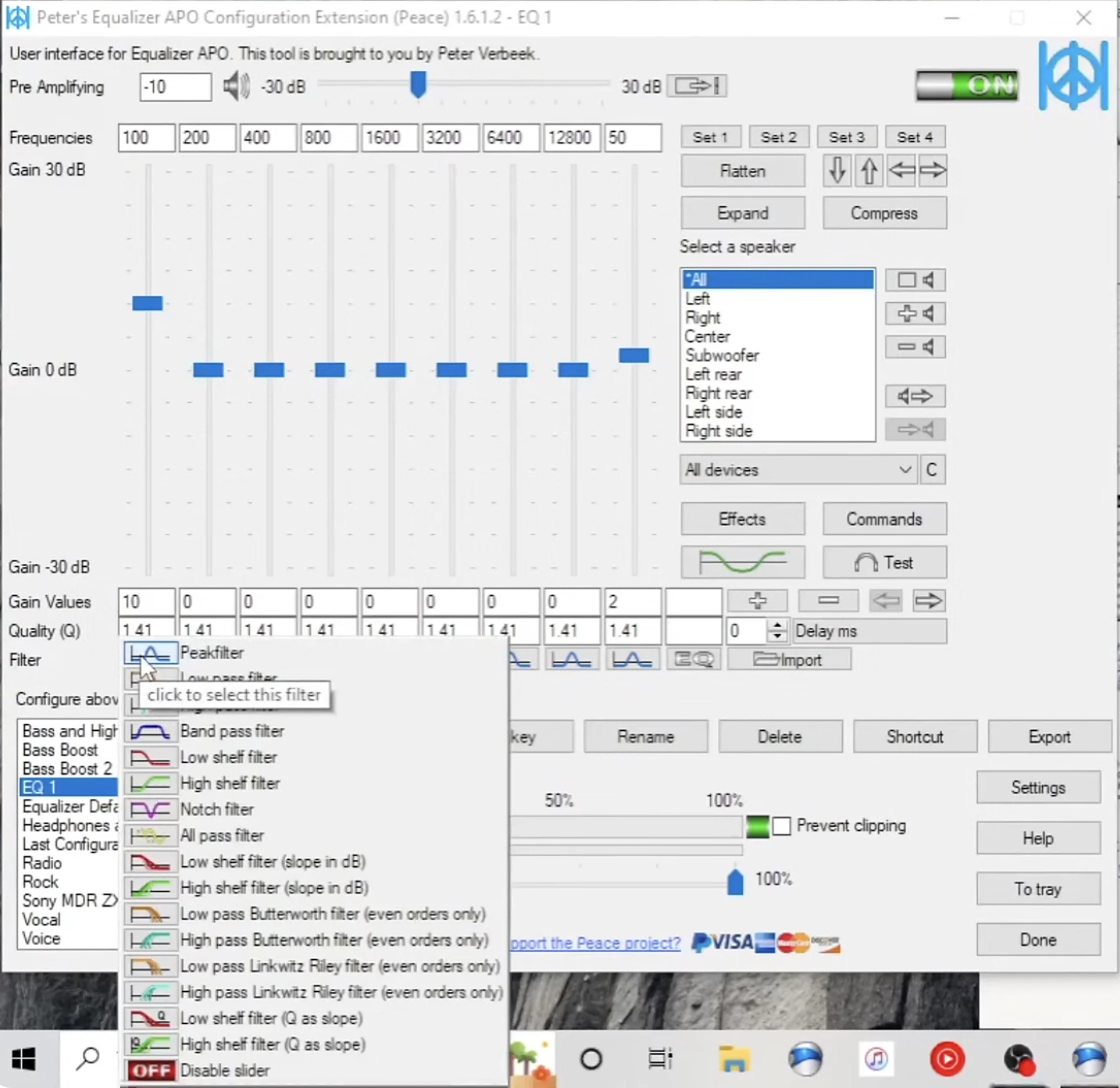Screen dimensions: 1120x1088
Task: Click the taskbar search magnifier
Action: (88, 1059)
